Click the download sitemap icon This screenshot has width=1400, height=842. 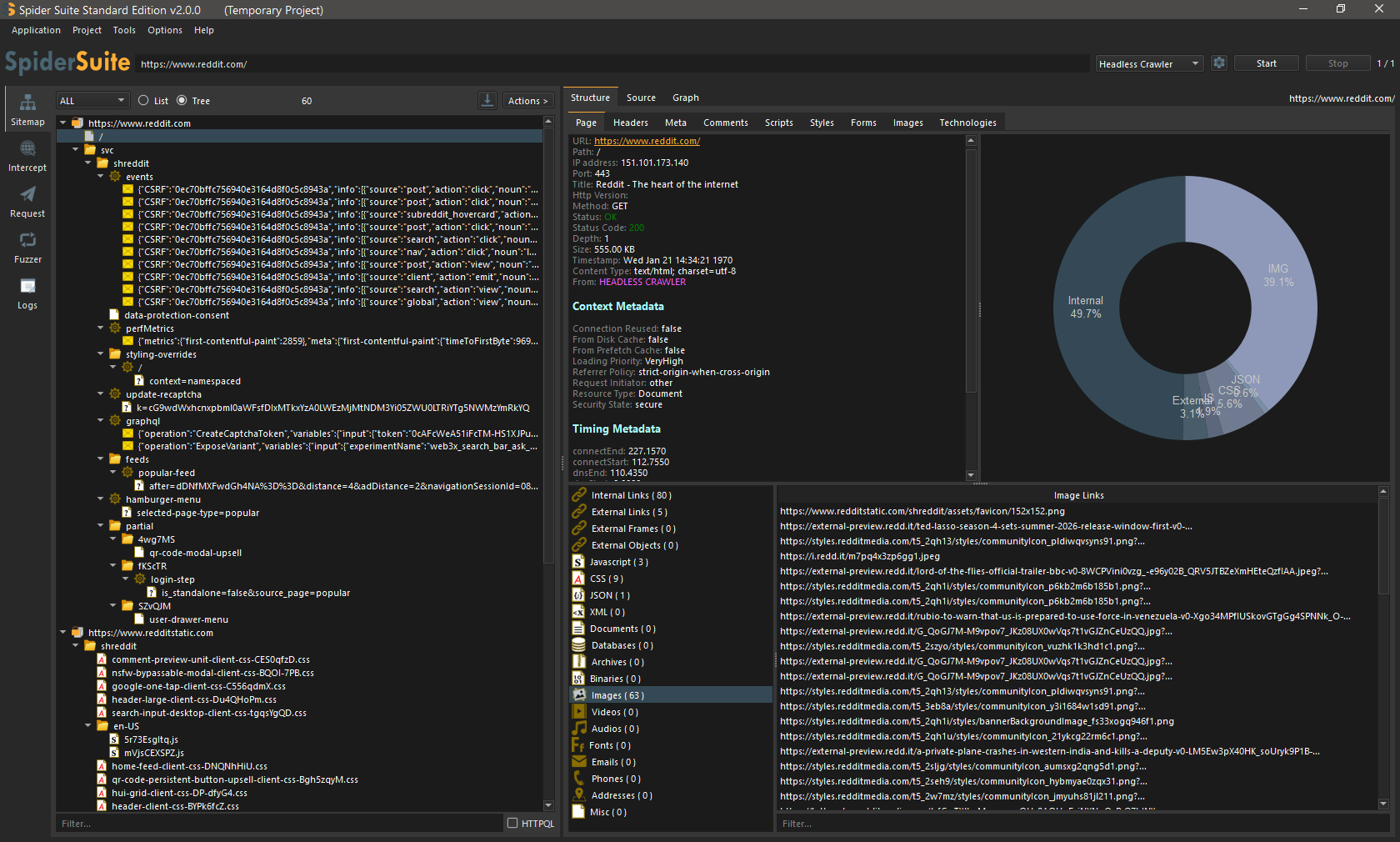click(487, 100)
